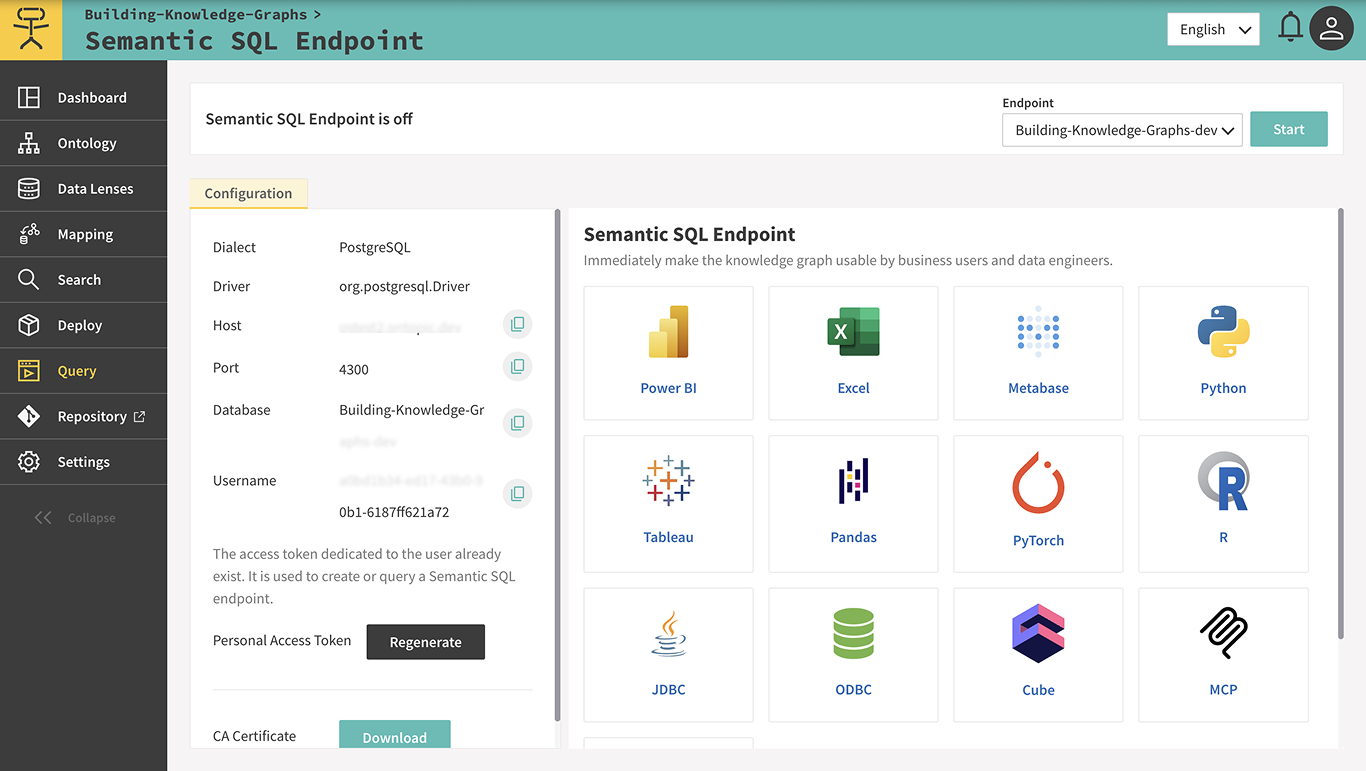The height and width of the screenshot is (771, 1366).
Task: Download the CA Certificate
Action: point(394,735)
